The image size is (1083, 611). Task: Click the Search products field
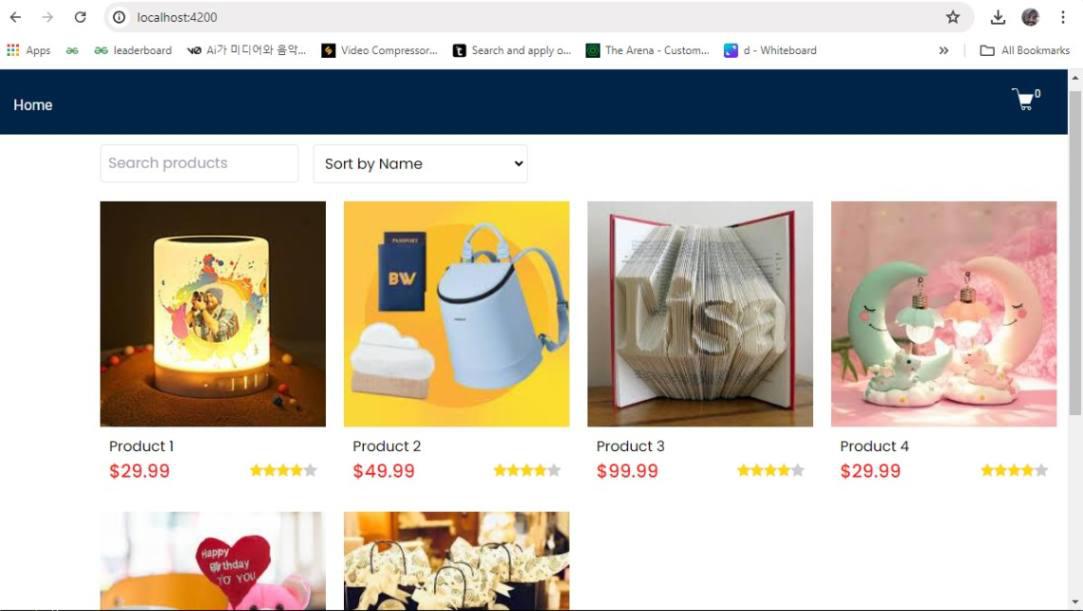click(x=199, y=164)
